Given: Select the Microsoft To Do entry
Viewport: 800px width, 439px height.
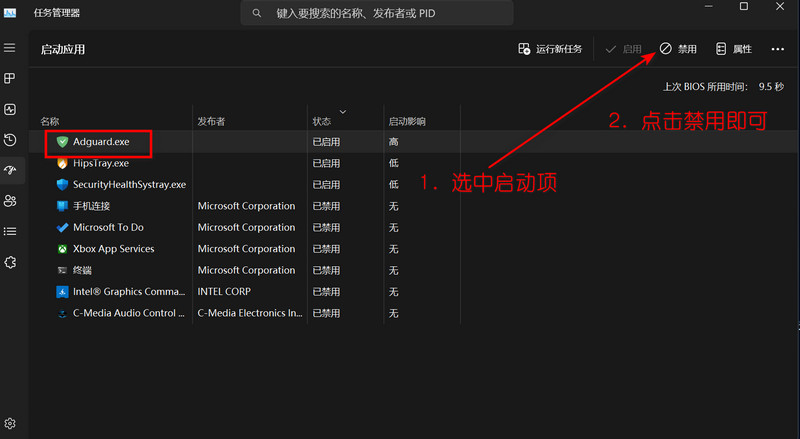Looking at the screenshot, I should 108,228.
